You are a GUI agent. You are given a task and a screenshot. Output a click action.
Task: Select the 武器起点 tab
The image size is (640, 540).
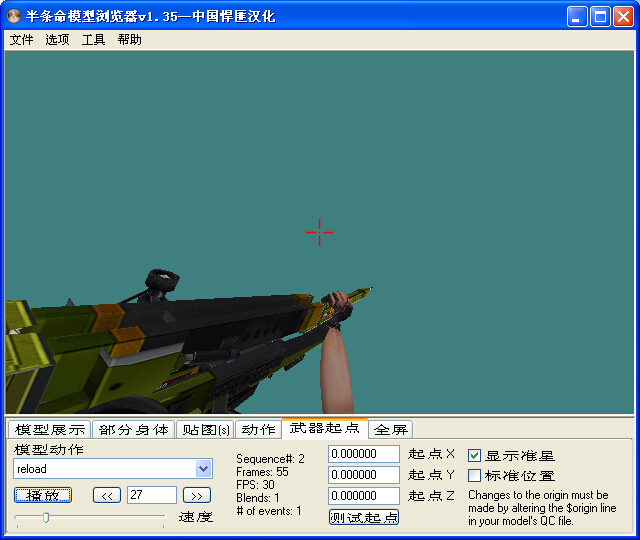[324, 428]
